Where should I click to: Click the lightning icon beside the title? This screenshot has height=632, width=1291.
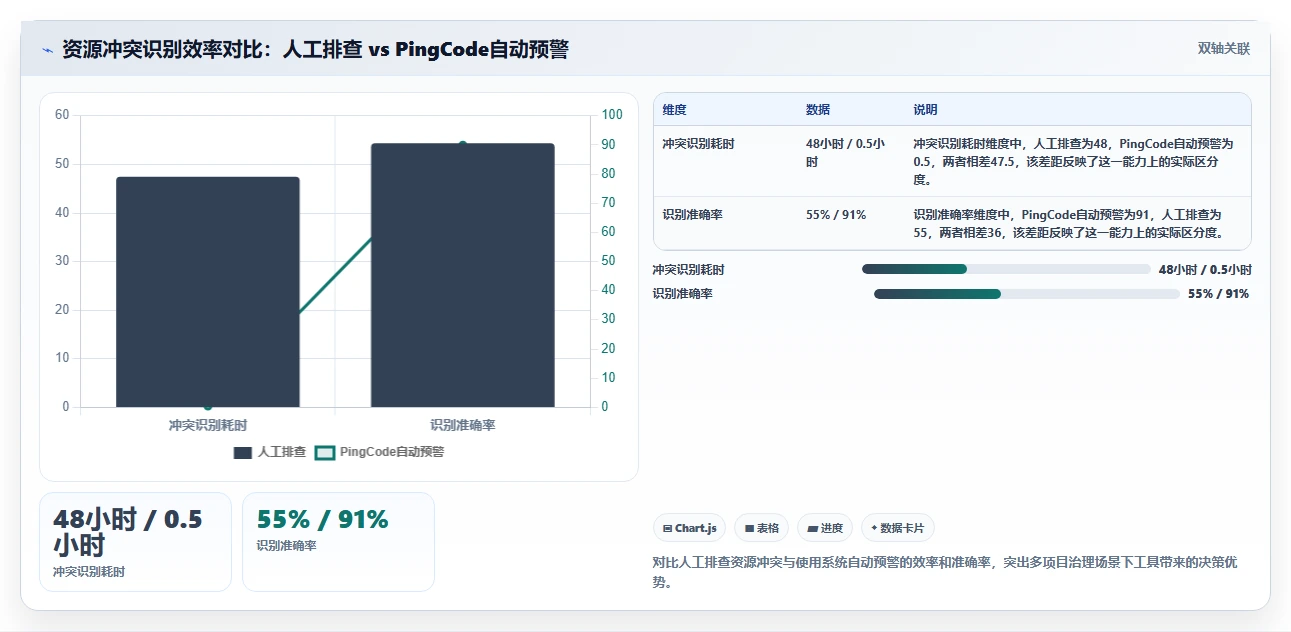pos(47,50)
